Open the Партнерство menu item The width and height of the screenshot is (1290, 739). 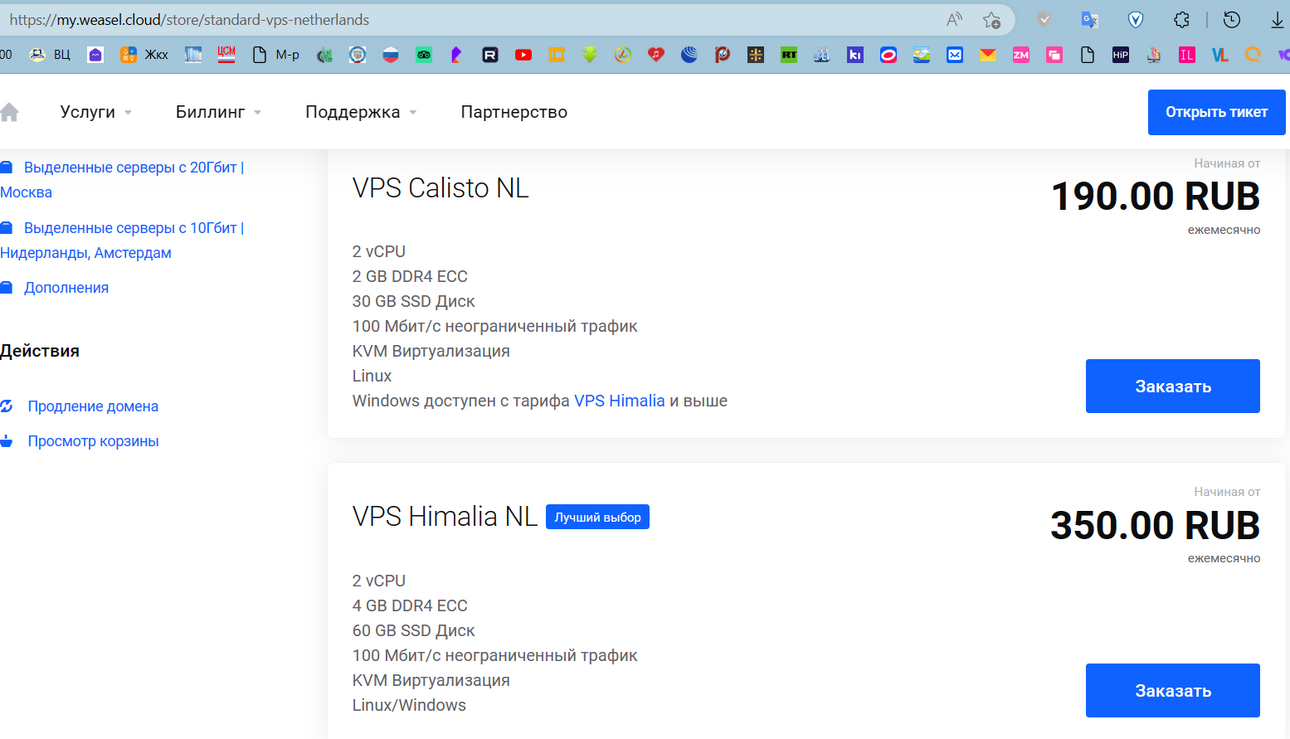coord(514,112)
